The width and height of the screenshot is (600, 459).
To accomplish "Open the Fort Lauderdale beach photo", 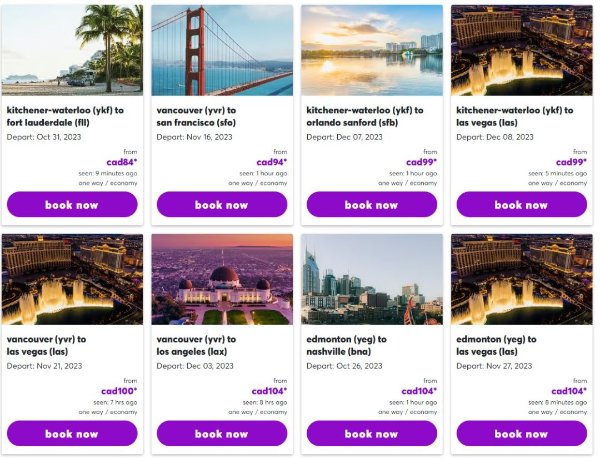I will coord(72,50).
